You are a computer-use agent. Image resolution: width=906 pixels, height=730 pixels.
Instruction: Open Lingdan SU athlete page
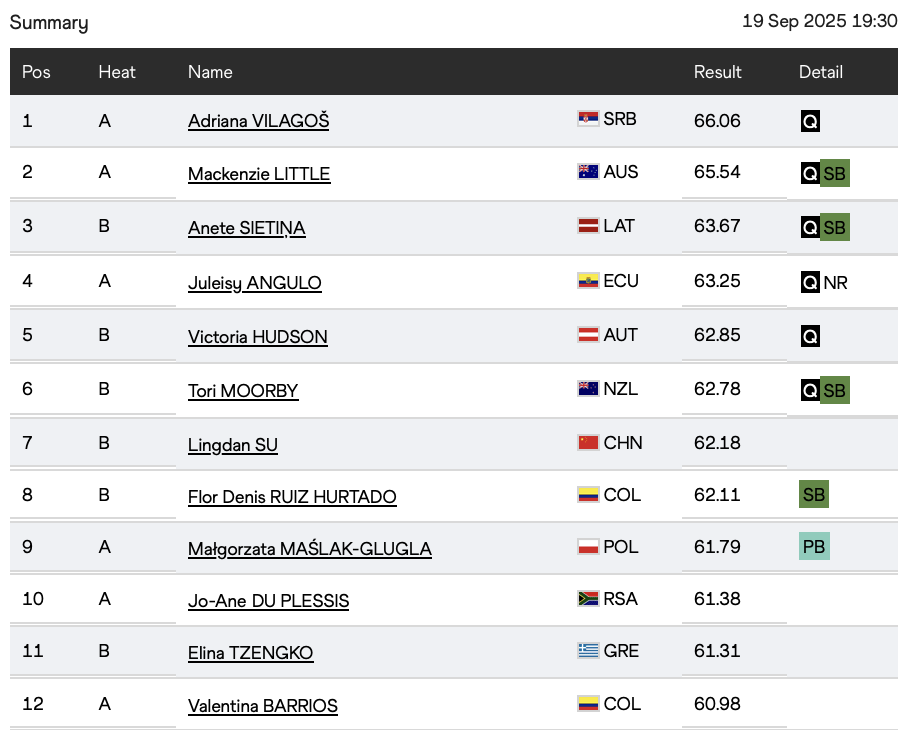pyautogui.click(x=233, y=445)
